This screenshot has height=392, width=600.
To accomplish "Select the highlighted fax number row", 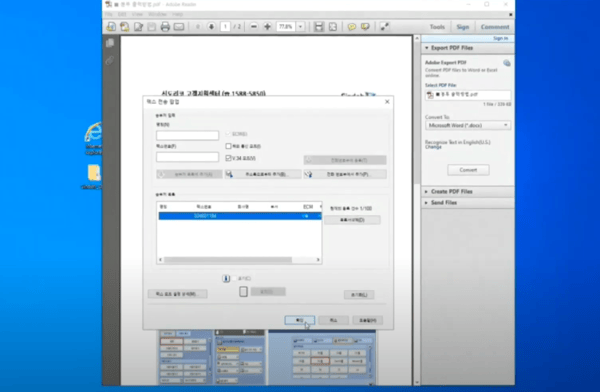I will click(x=240, y=216).
